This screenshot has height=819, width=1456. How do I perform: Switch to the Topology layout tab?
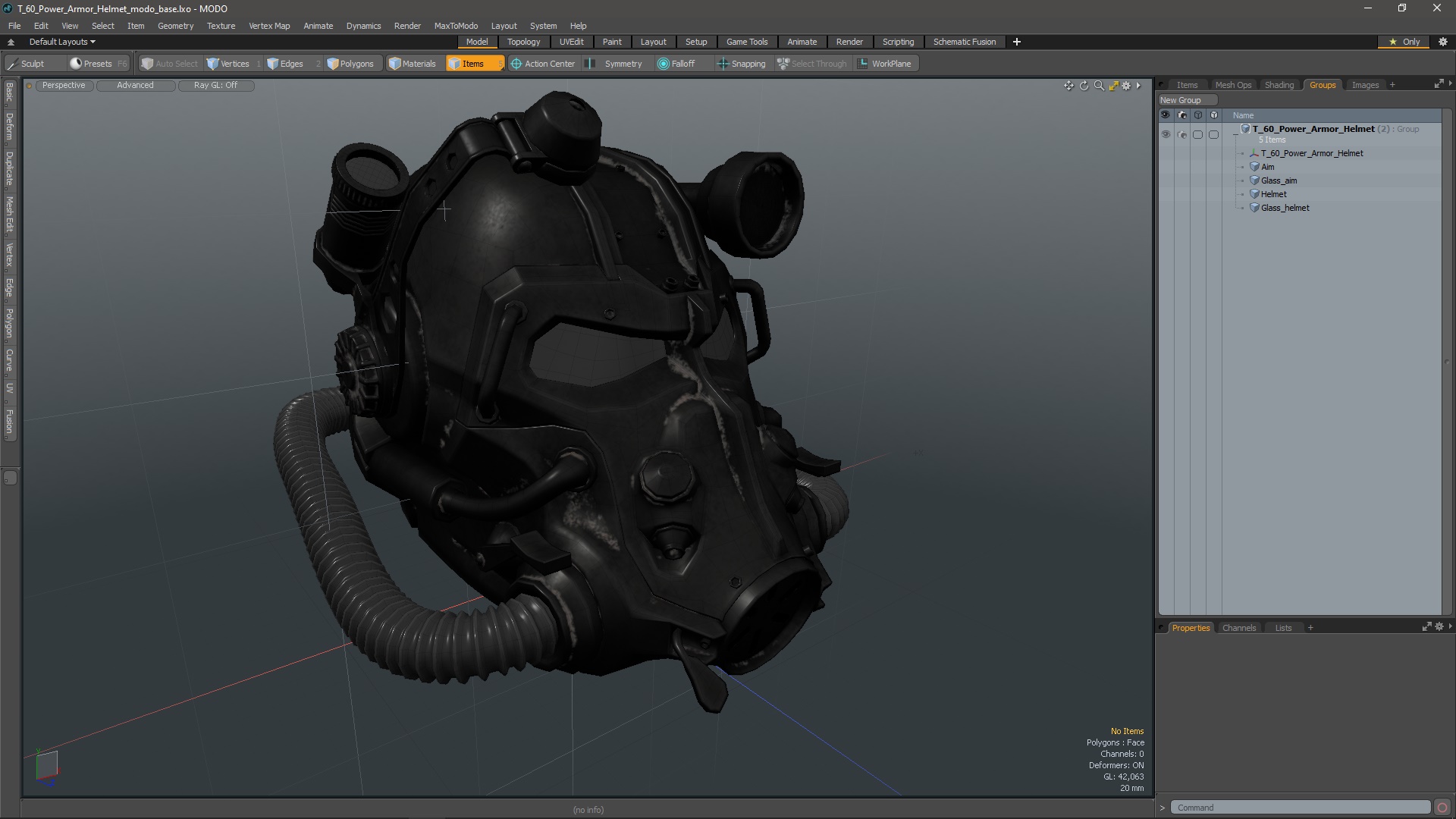tap(523, 42)
